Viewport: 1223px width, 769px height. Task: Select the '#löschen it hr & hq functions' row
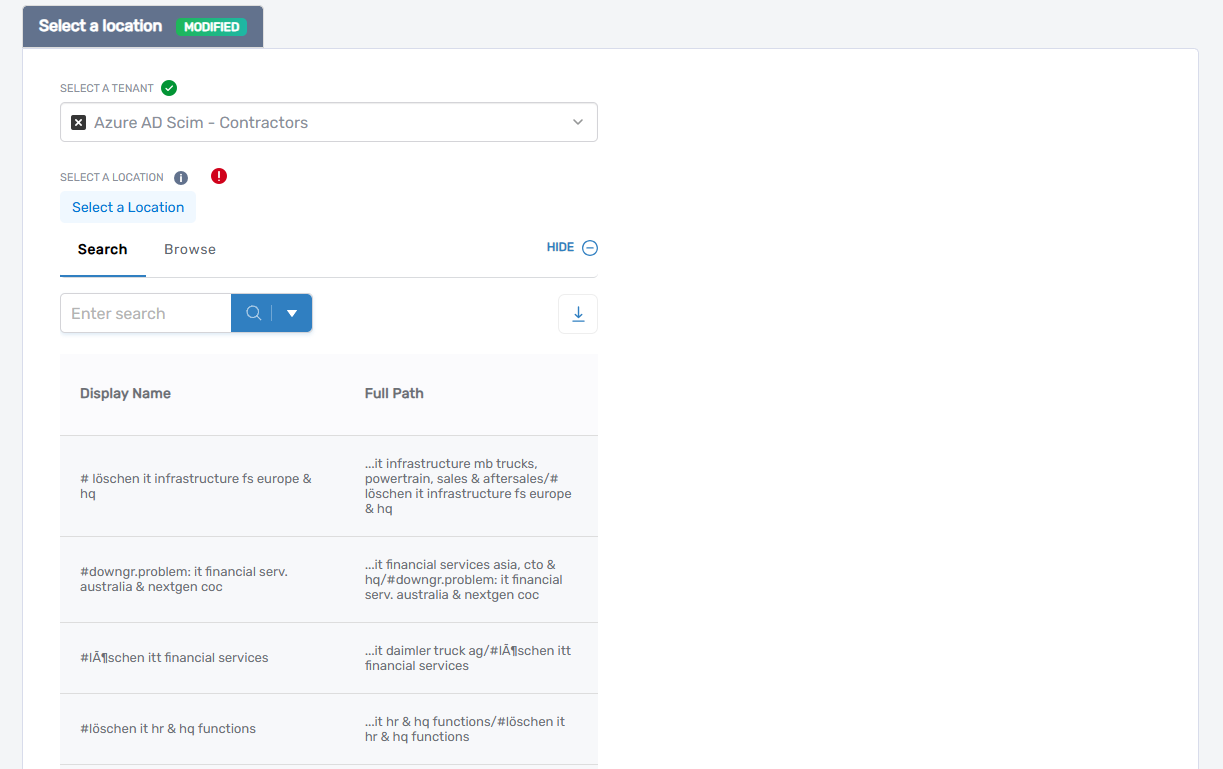tap(168, 729)
